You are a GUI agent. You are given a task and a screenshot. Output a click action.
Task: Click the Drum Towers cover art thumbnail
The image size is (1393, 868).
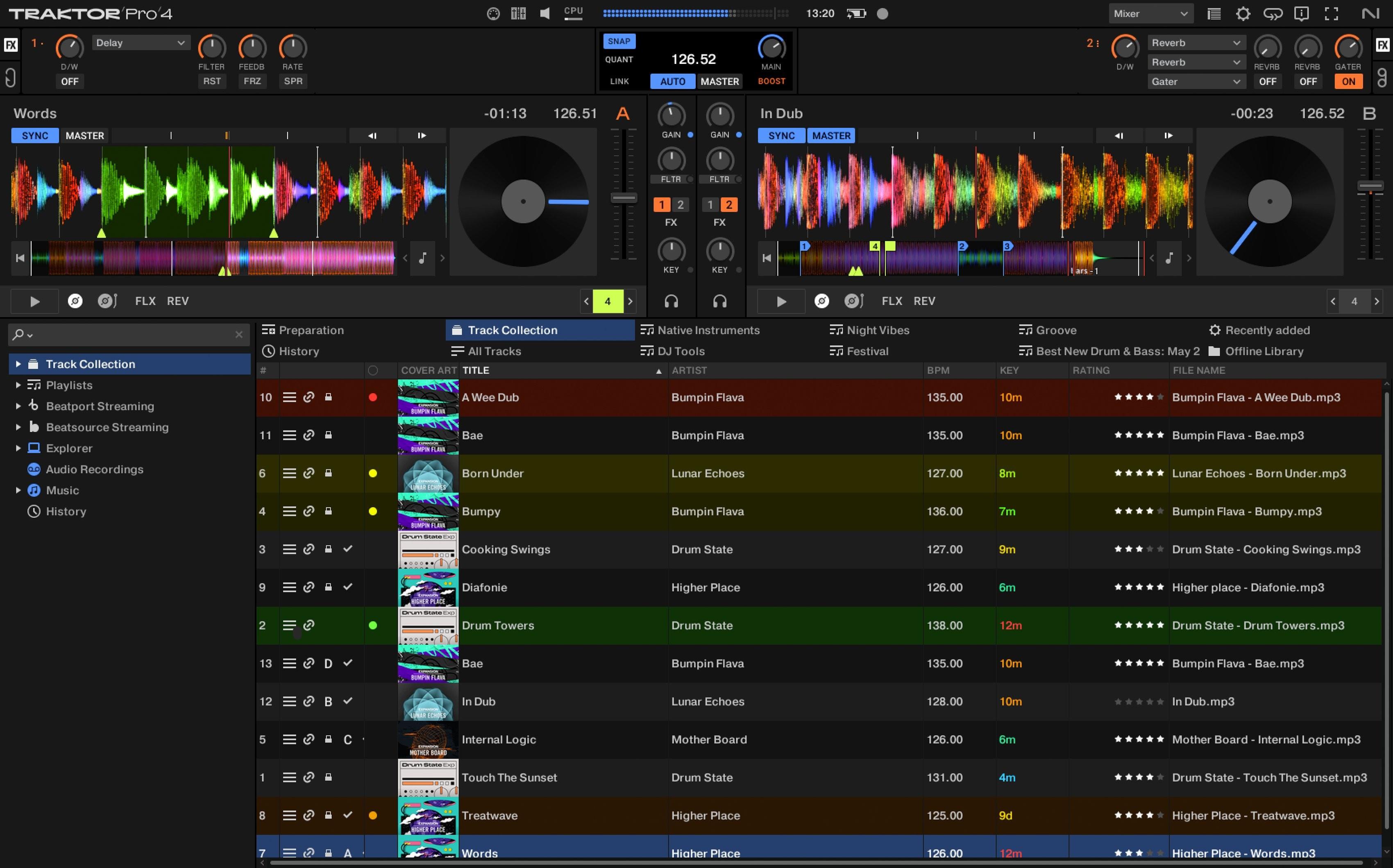point(428,625)
